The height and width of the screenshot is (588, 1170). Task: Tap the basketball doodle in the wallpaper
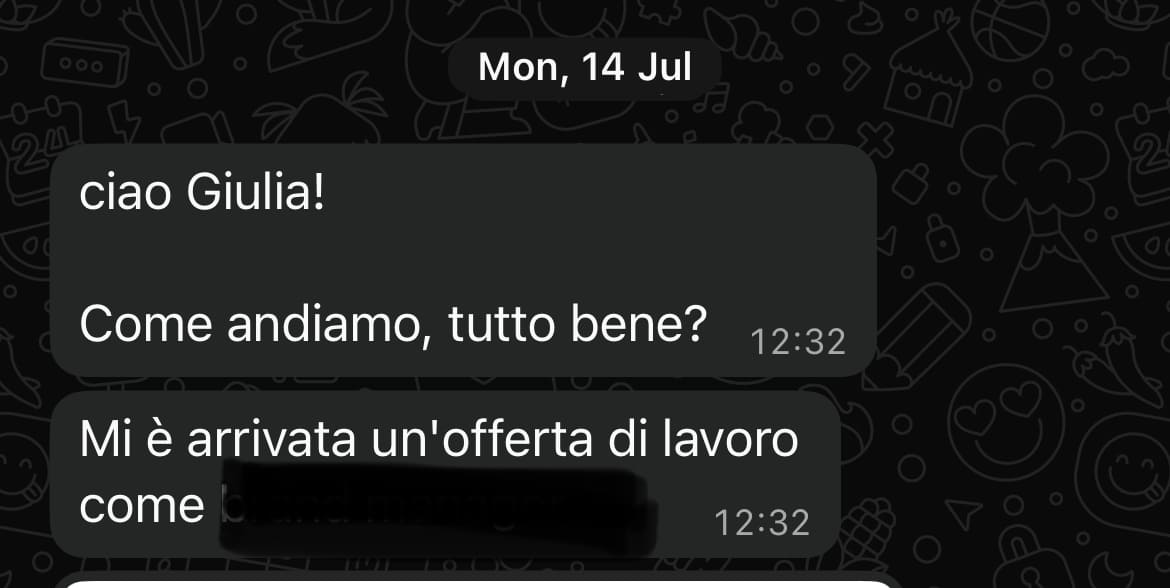1010,28
